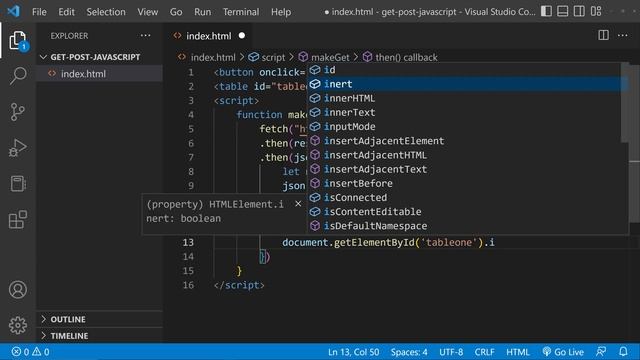
Task: Open the Run and Debug view icon
Action: (18, 148)
